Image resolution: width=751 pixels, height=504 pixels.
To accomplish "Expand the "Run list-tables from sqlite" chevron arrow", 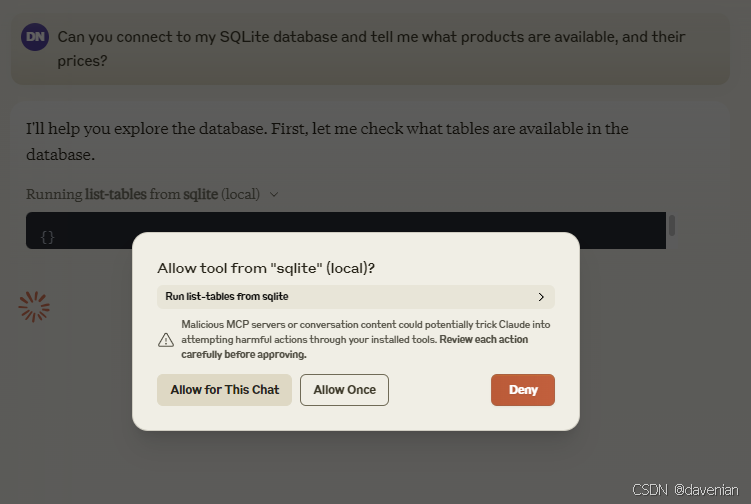I will tap(541, 297).
